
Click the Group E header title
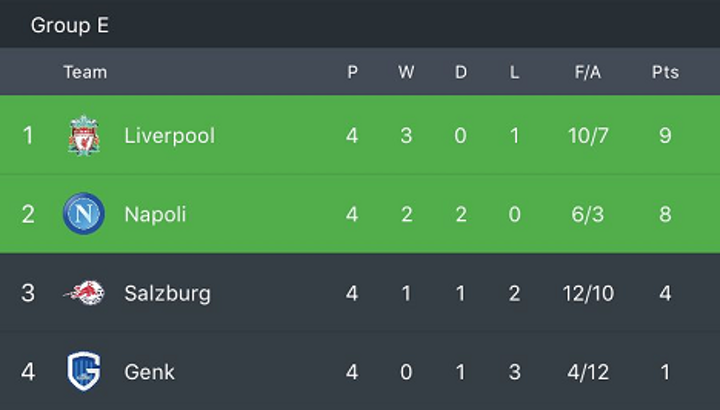[70, 25]
